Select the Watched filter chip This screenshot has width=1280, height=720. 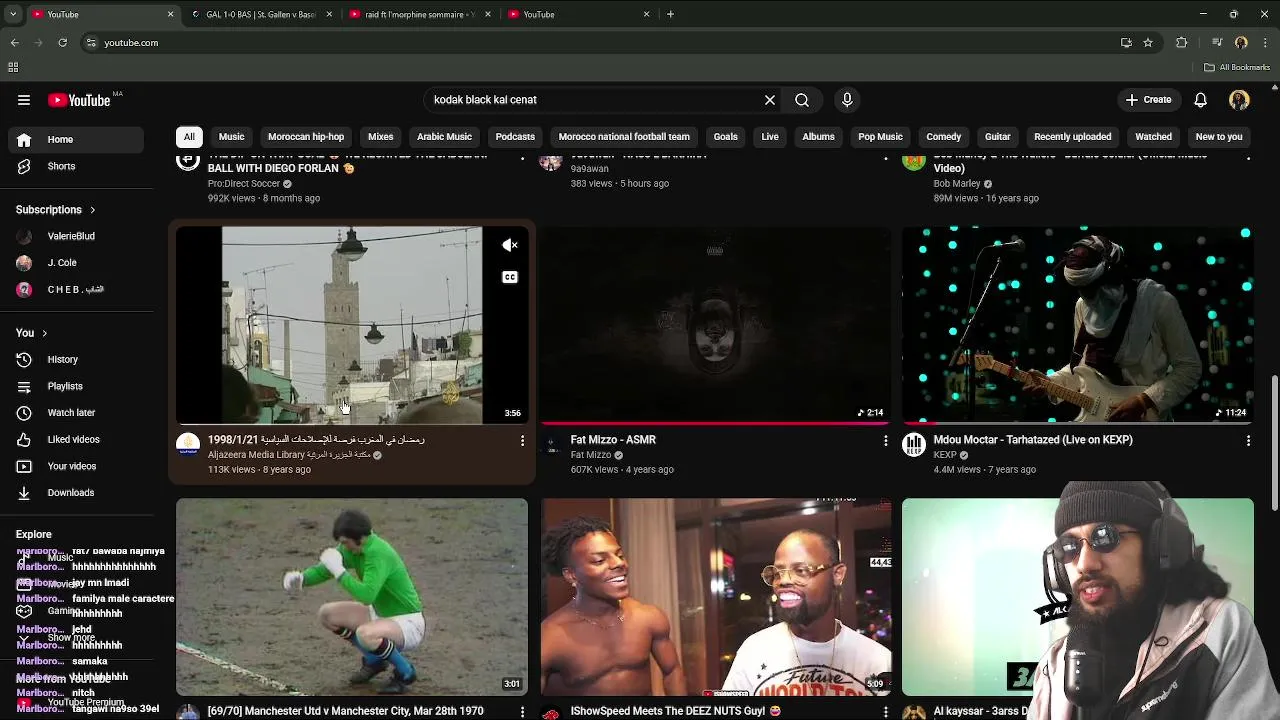(1153, 137)
